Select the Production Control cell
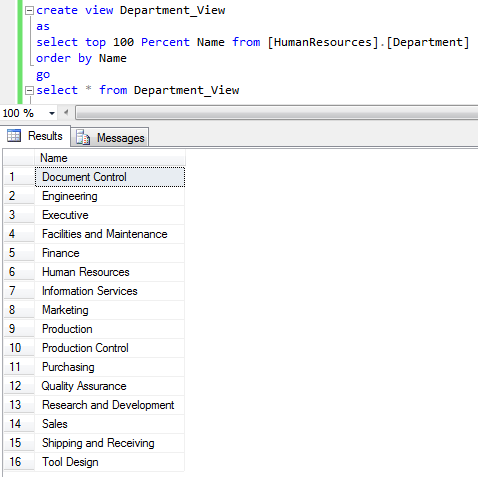 coord(110,348)
